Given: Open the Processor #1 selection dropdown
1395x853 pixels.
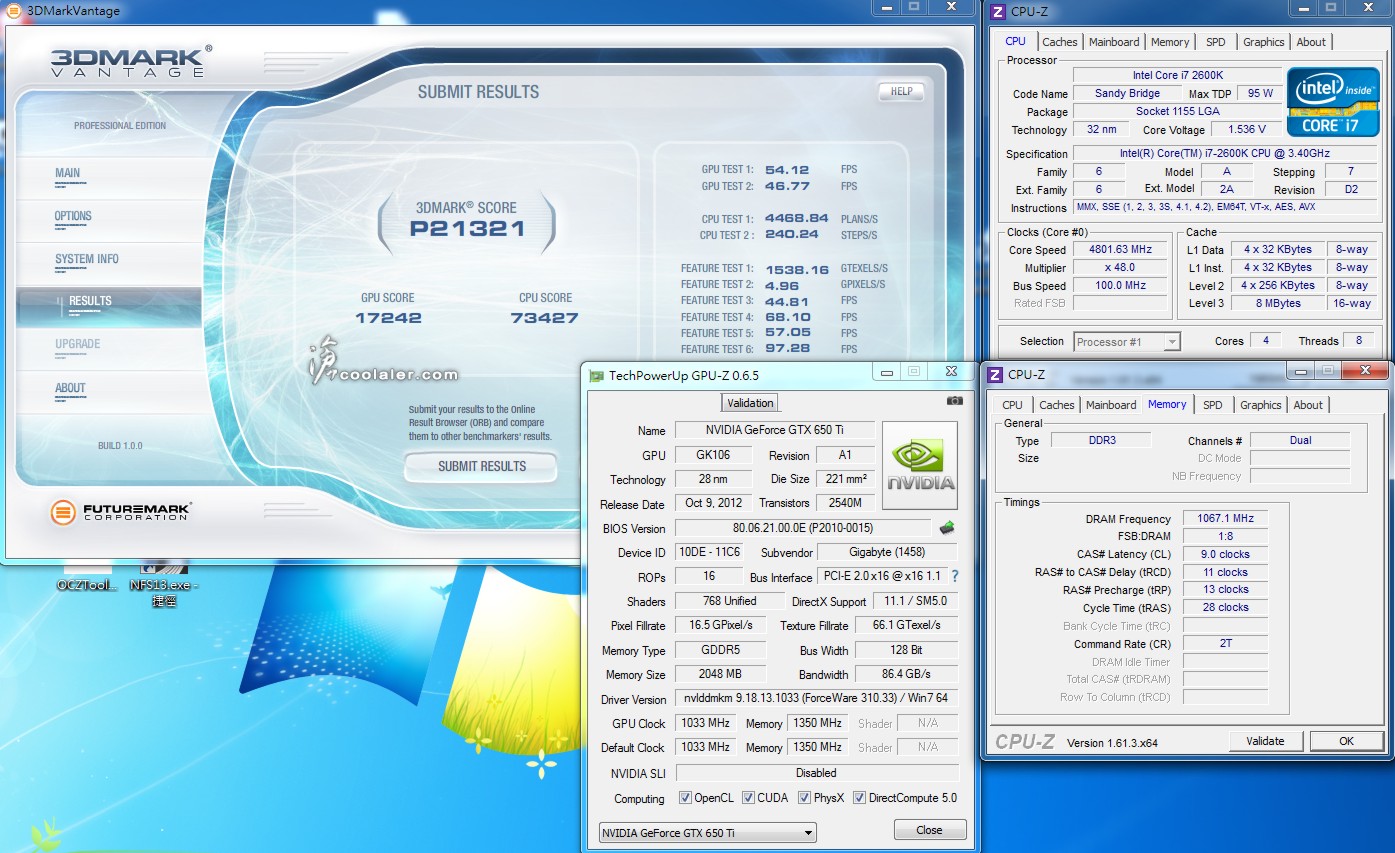Looking at the screenshot, I should point(1127,342).
